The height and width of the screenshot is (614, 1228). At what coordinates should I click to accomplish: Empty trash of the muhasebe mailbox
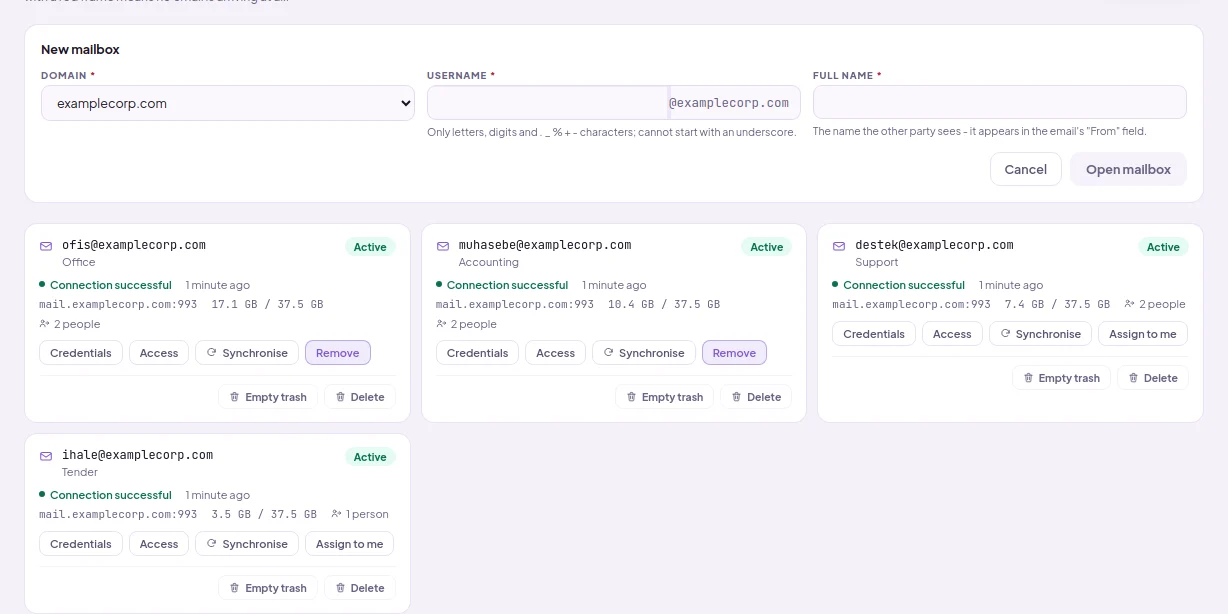(665, 397)
